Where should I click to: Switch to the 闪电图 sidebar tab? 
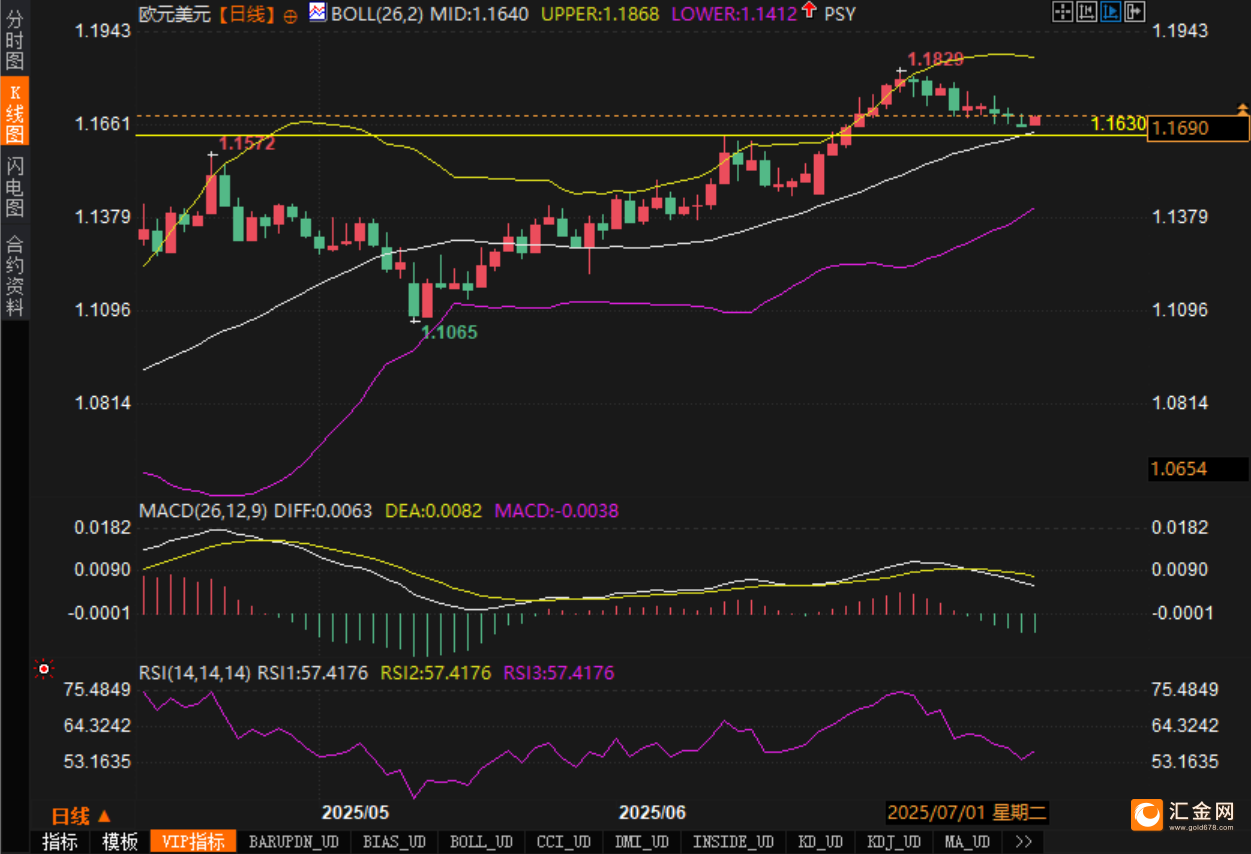[15, 186]
